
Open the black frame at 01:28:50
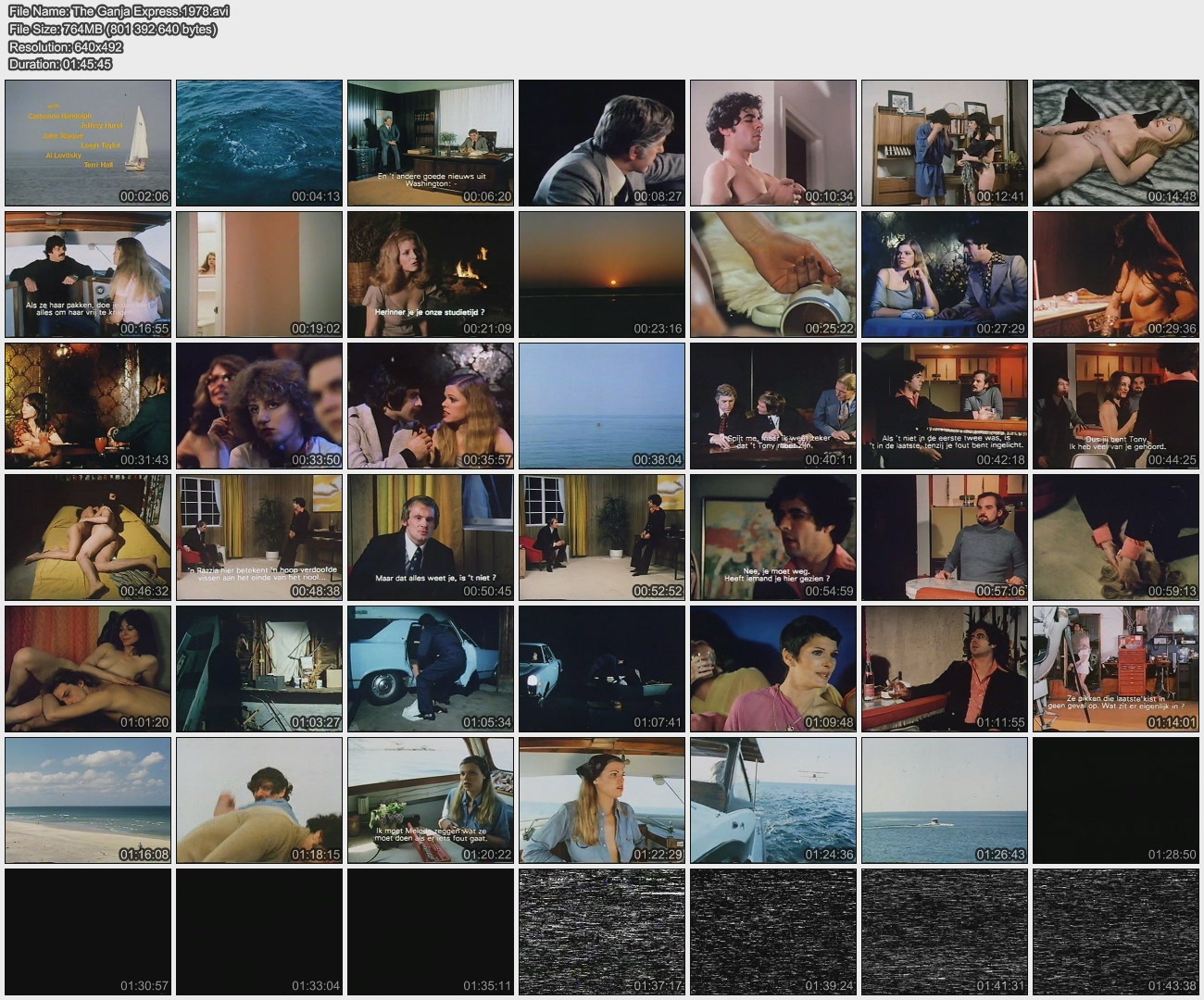coord(1116,800)
